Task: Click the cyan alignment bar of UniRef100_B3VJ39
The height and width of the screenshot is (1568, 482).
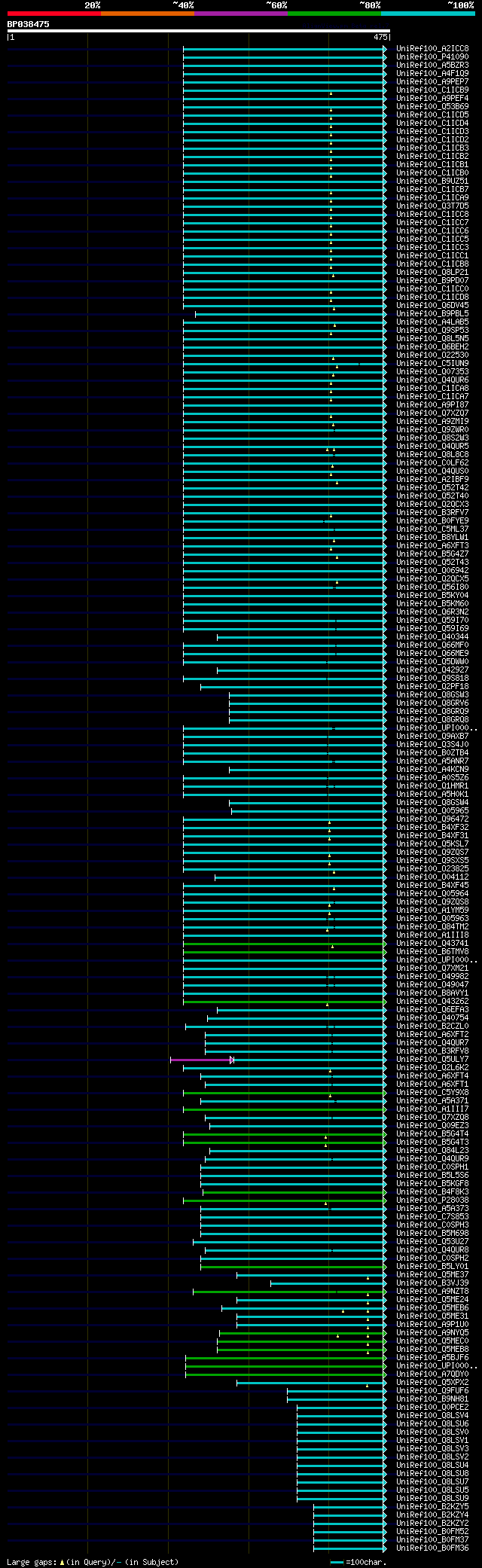Action: tap(327, 1283)
